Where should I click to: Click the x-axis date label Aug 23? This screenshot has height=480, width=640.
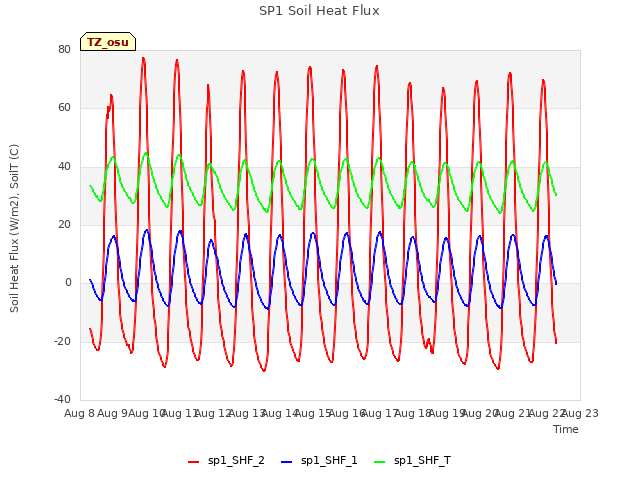[x=580, y=413]
